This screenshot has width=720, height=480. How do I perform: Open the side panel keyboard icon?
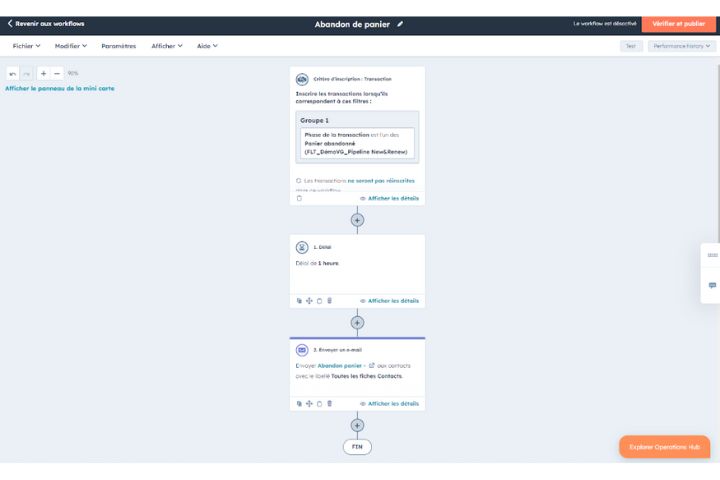click(712, 255)
